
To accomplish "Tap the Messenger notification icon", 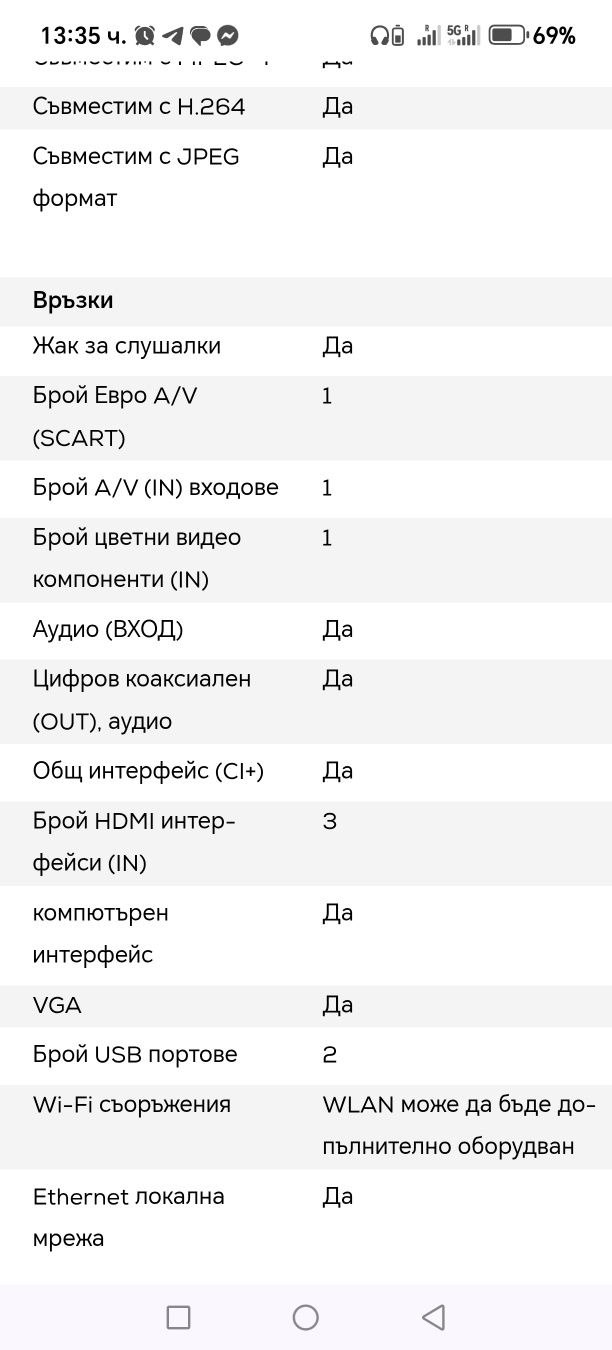I will [228, 36].
